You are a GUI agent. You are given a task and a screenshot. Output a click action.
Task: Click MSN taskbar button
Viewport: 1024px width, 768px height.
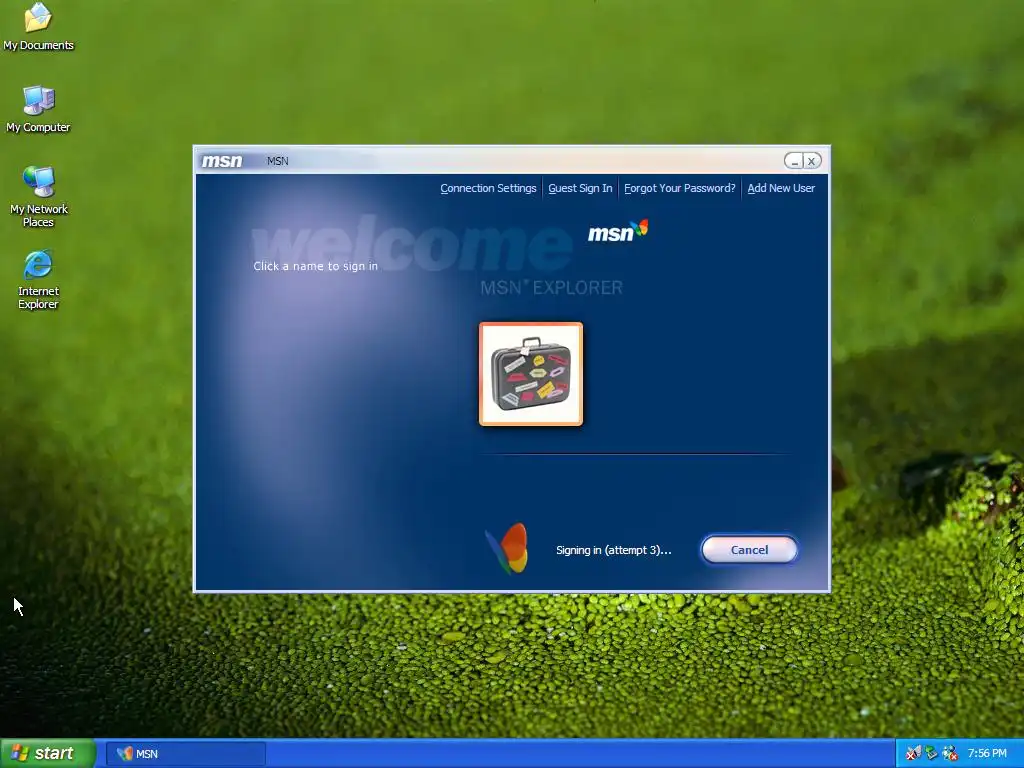[x=185, y=754]
